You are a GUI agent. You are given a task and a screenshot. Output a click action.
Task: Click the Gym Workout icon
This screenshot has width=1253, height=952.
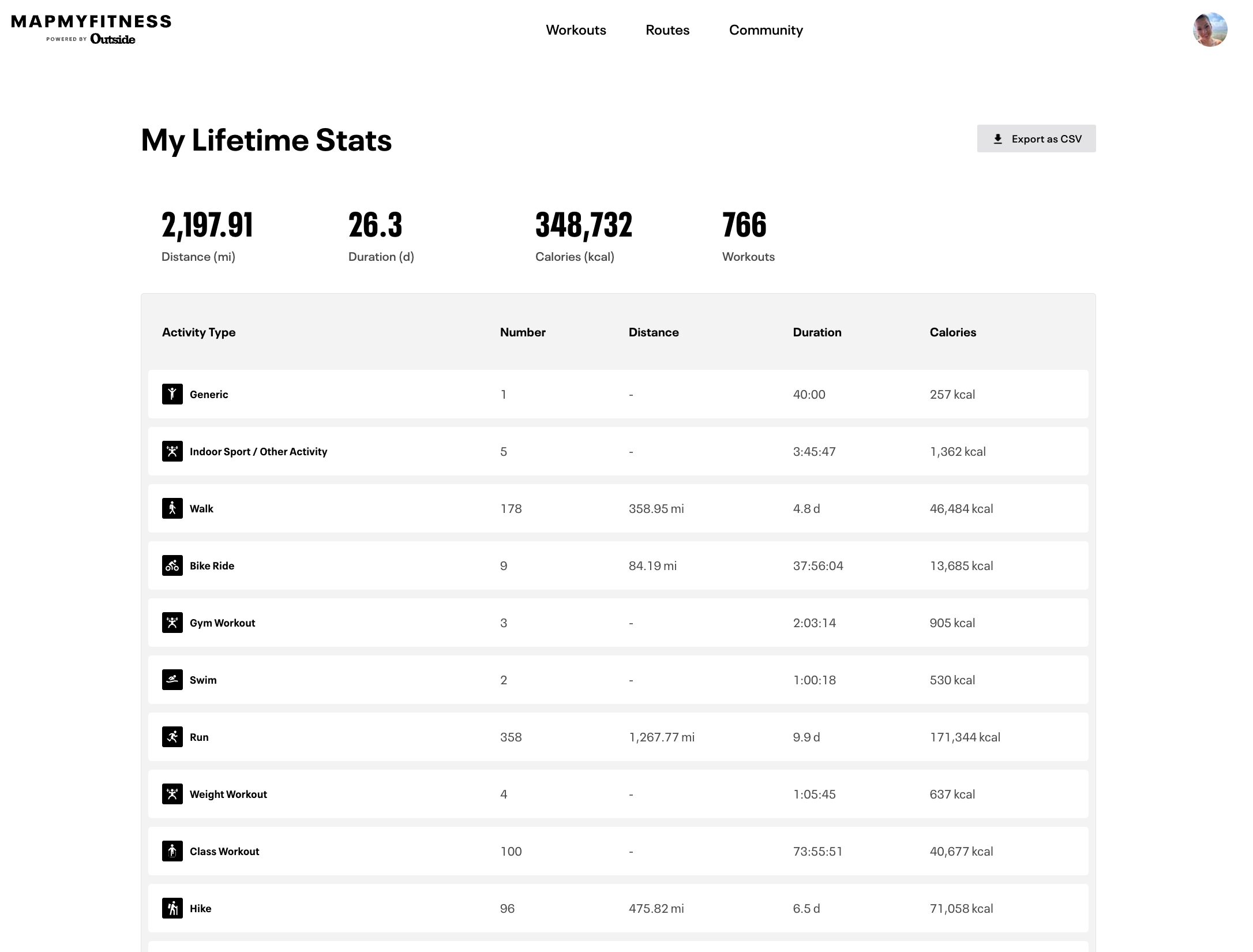(172, 623)
